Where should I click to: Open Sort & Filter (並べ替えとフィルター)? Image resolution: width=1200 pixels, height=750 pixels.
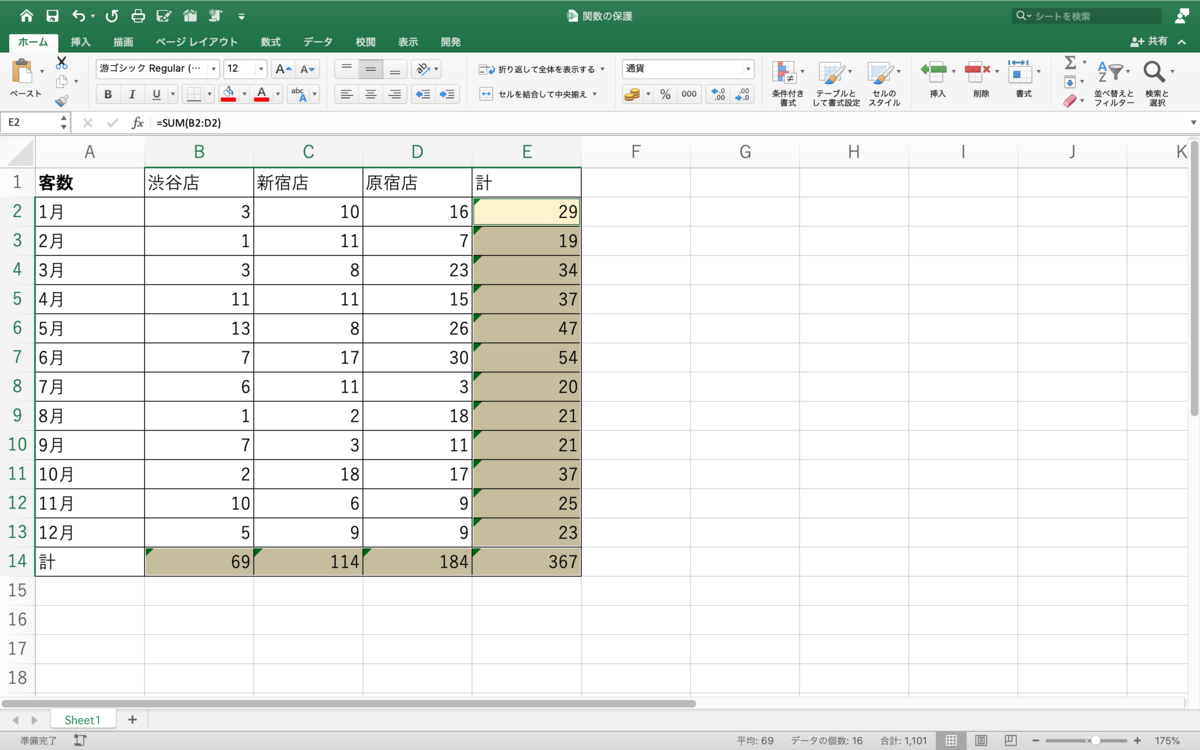tap(1113, 82)
